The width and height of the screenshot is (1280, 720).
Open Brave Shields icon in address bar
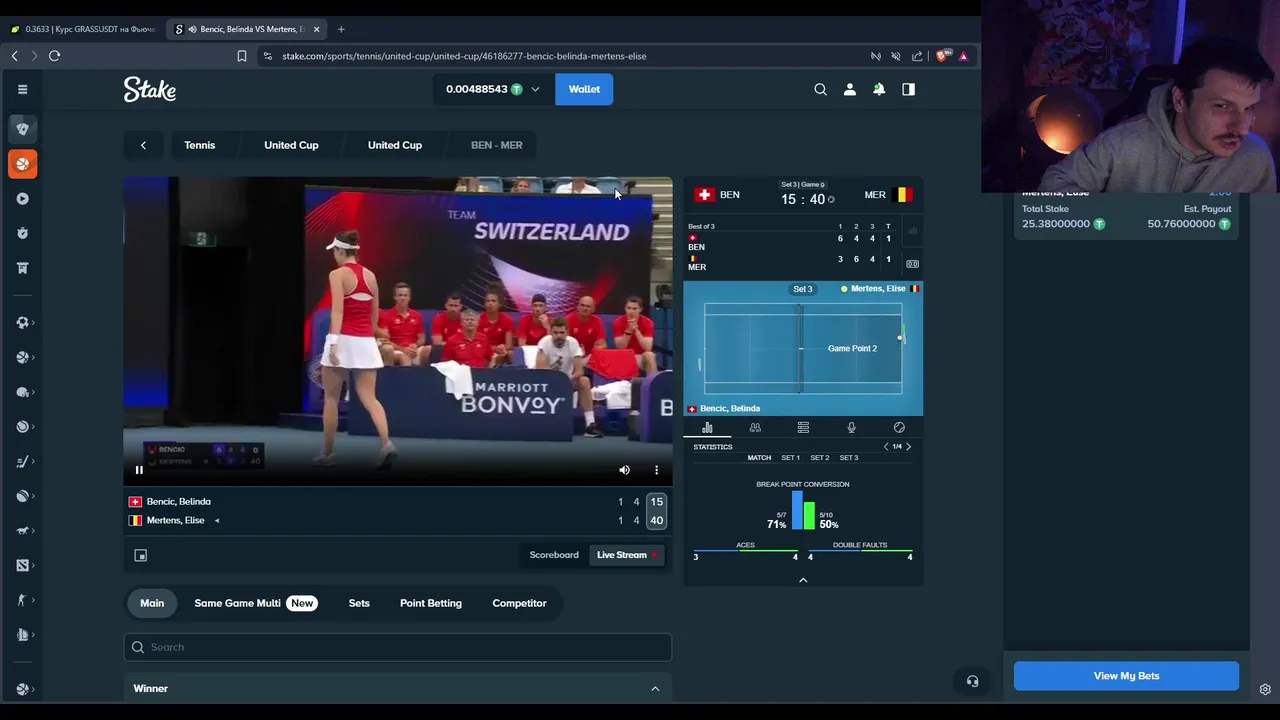click(x=941, y=56)
